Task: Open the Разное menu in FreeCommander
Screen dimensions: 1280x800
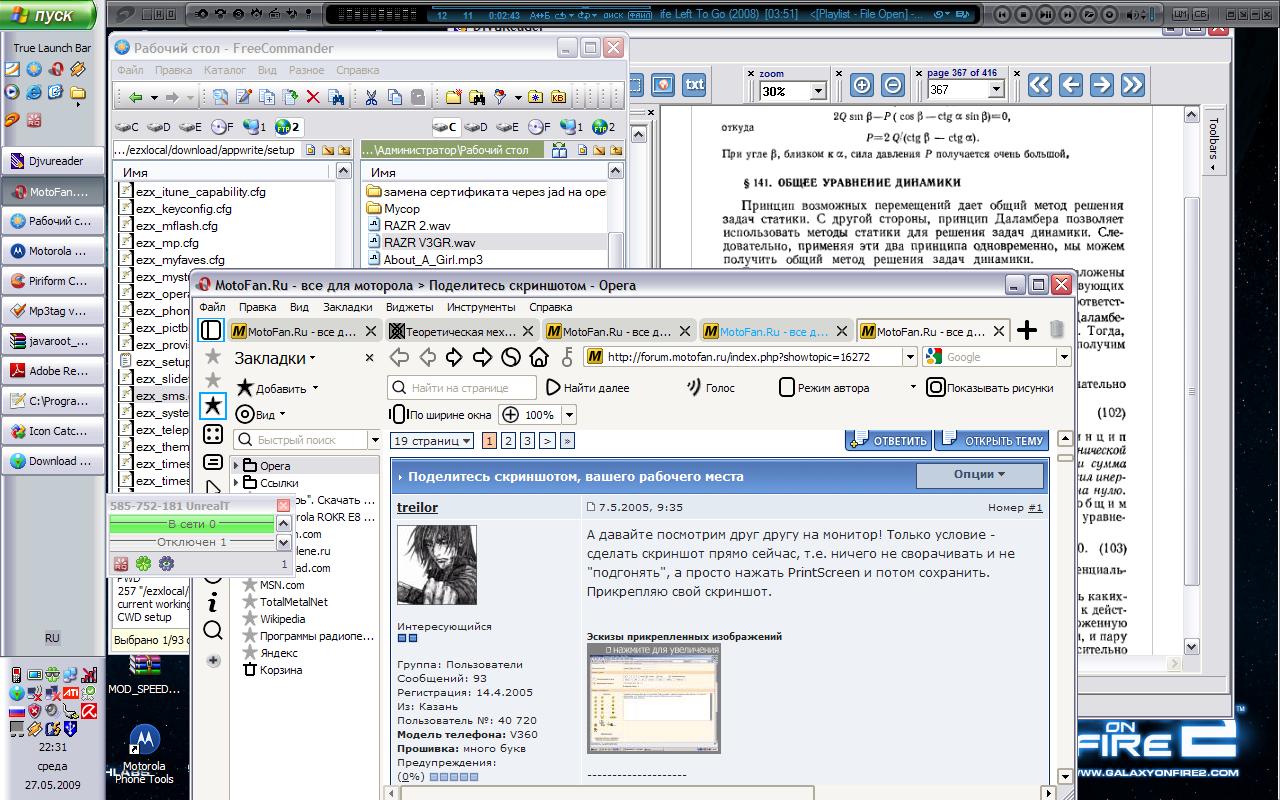Action: click(x=306, y=70)
